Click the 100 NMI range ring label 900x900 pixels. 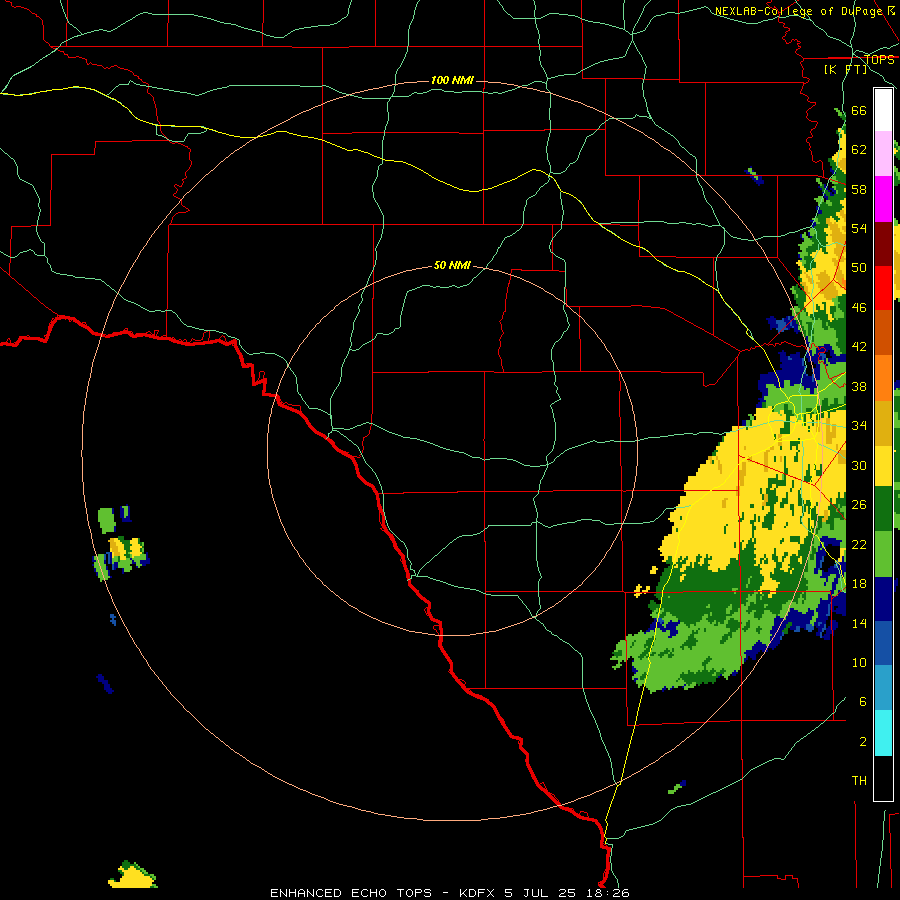click(452, 80)
